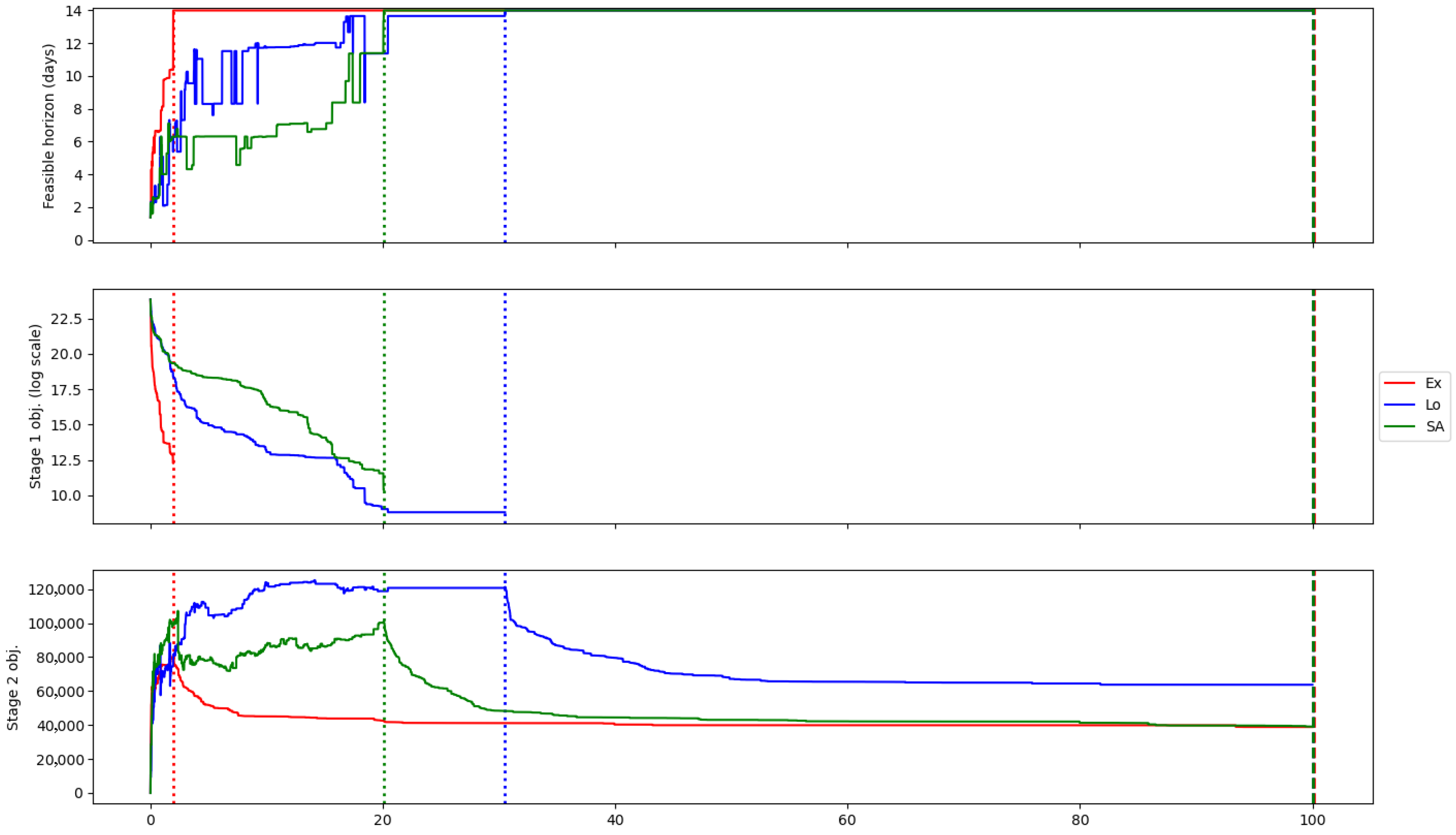Click the '12.5' tick in Stage 1 plot
Screen dimensions: 1456x835
[67, 461]
